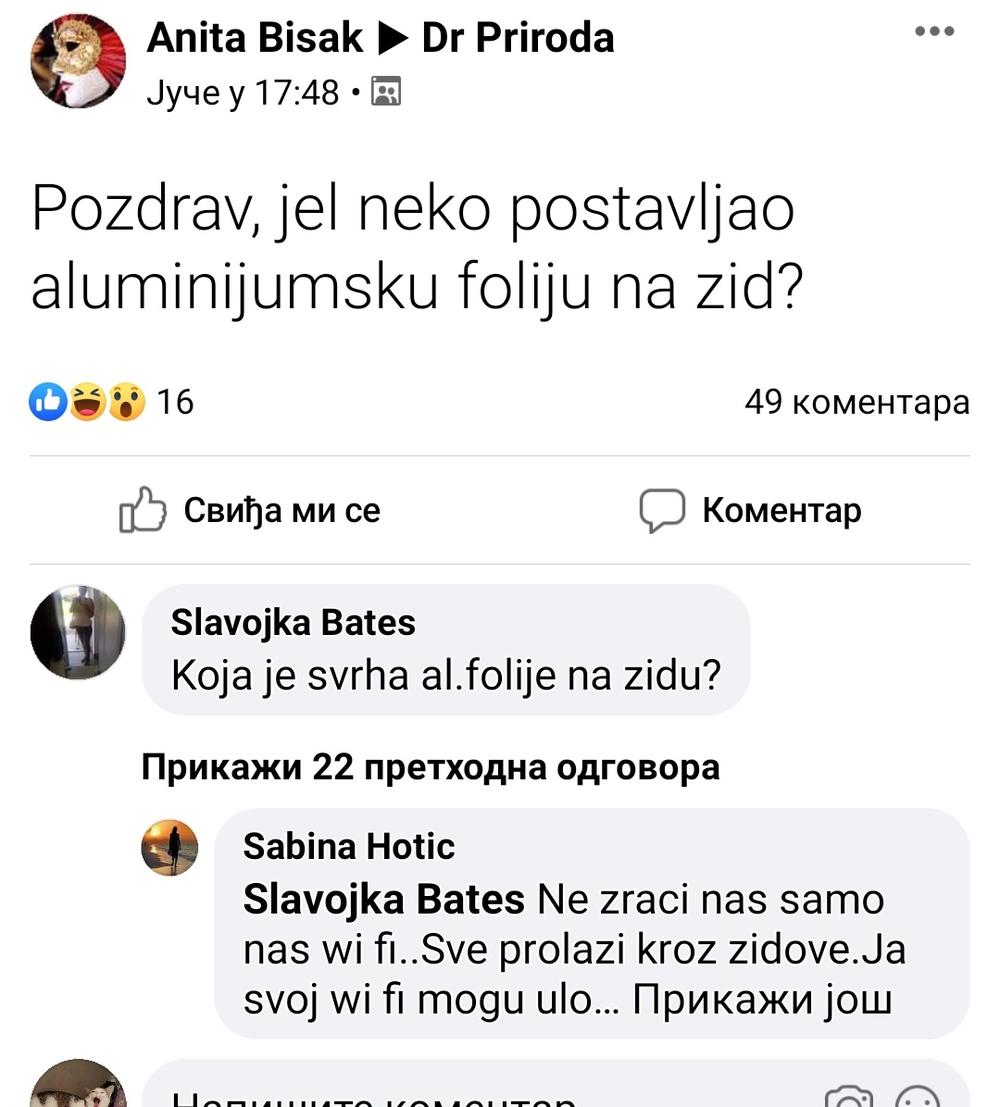Open Anita Bisak's profile name link
Screen dimensions: 1000x1107
pos(254,38)
